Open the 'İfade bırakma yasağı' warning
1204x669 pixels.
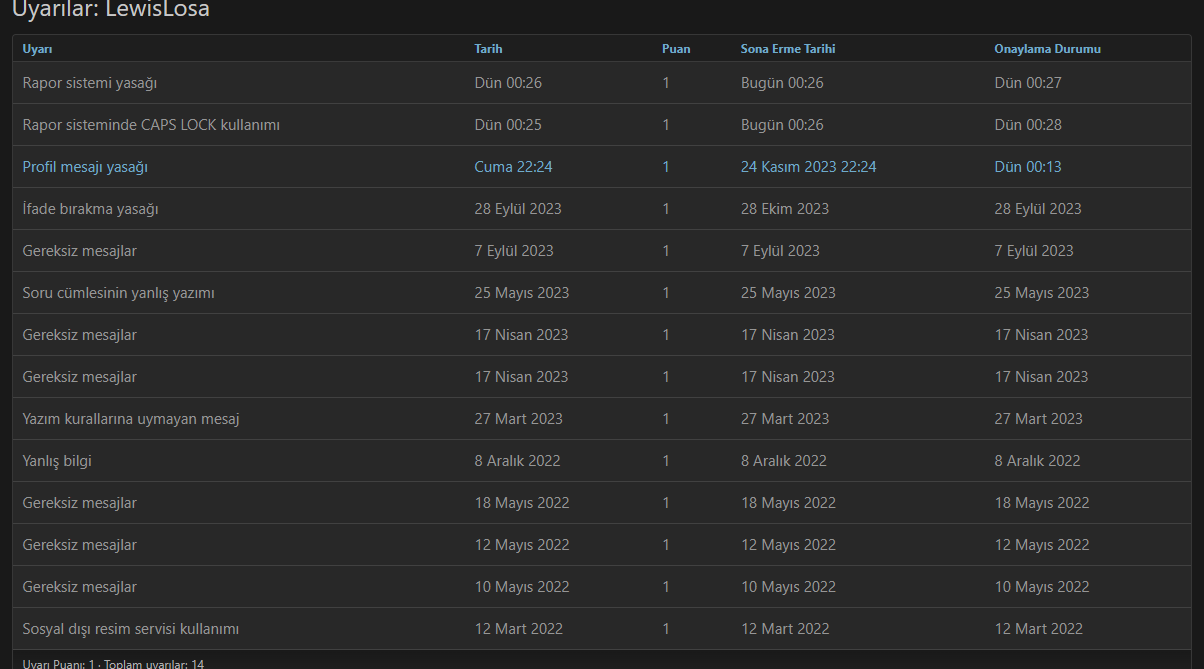pyautogui.click(x=91, y=209)
